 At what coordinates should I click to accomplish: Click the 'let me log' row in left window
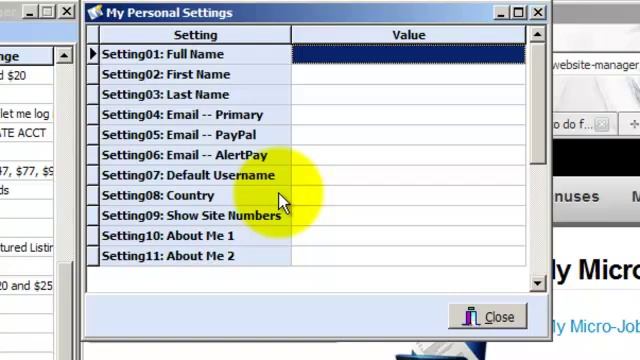coord(27,114)
